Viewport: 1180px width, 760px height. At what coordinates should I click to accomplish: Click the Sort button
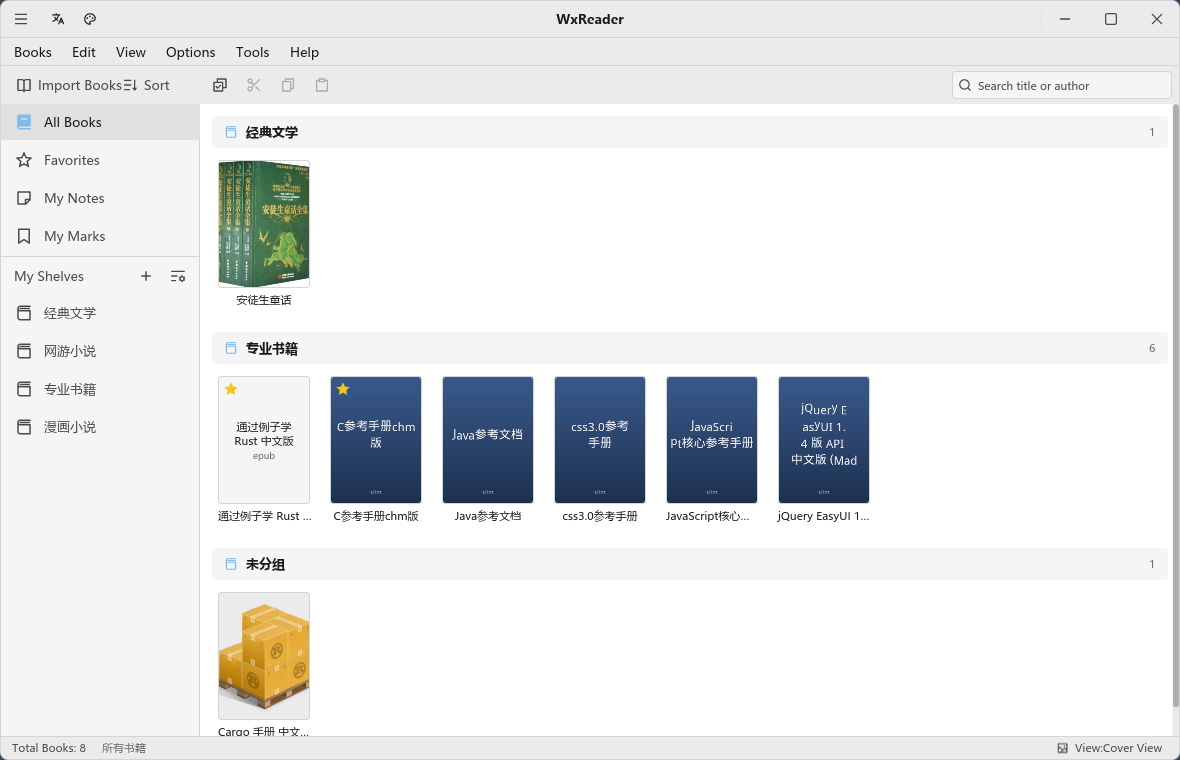(x=147, y=85)
